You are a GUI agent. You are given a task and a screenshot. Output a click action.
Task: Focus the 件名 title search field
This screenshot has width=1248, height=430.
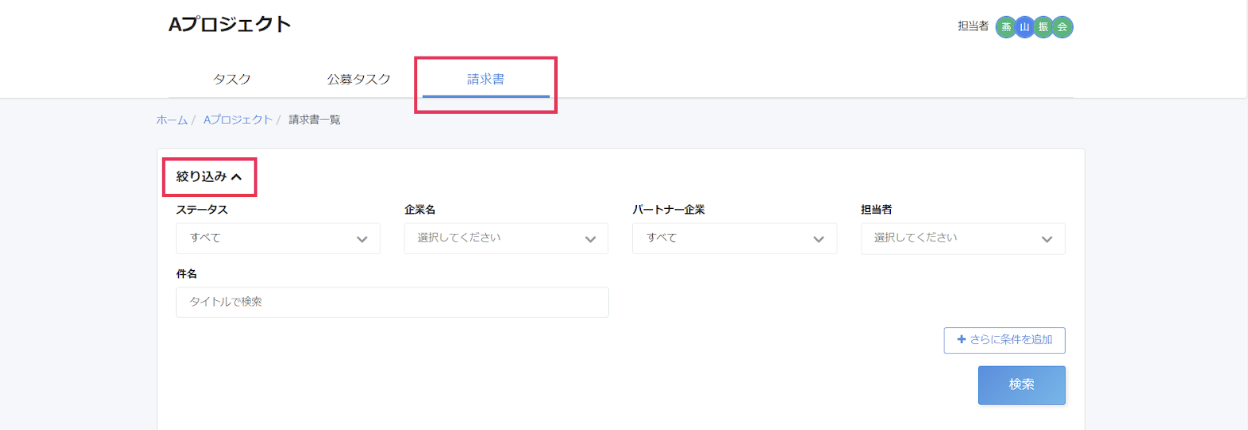392,302
